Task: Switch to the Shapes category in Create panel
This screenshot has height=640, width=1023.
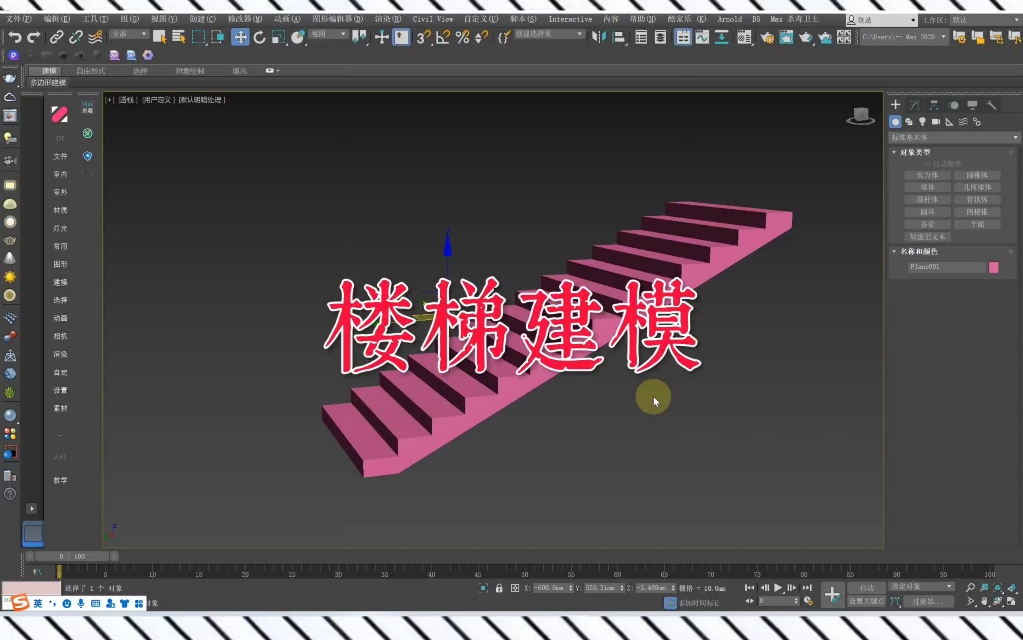Action: point(909,121)
